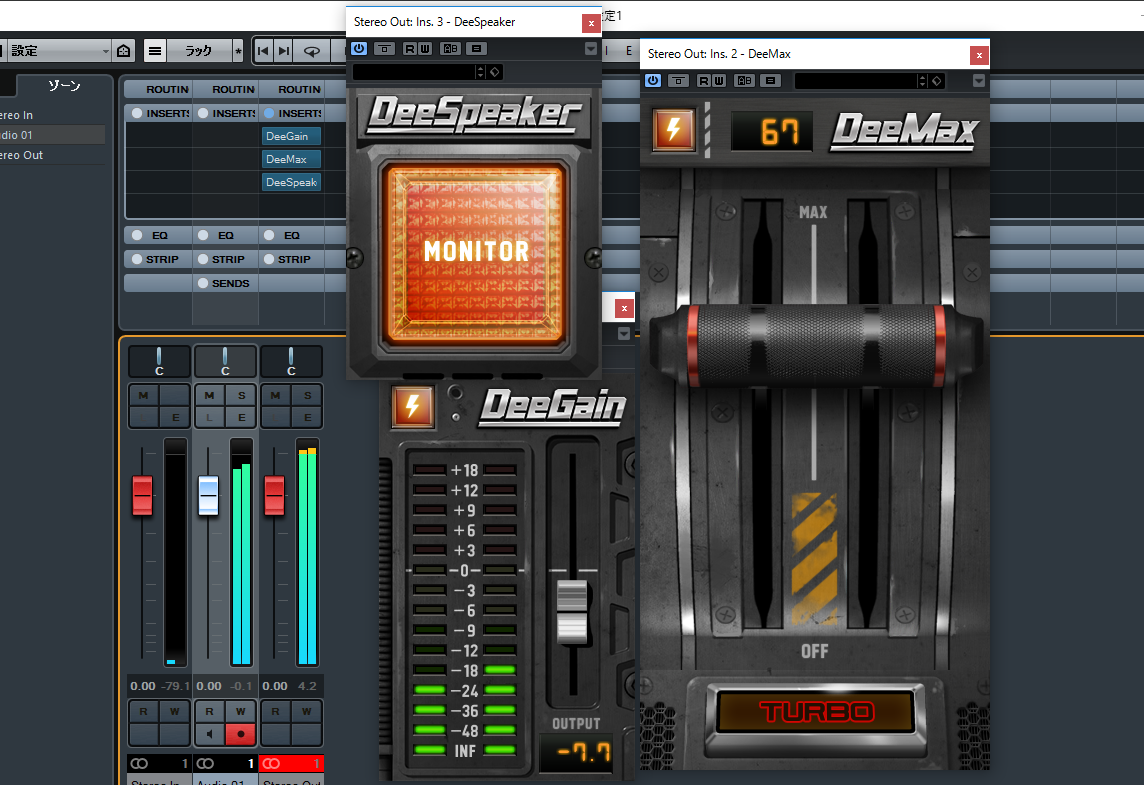The width and height of the screenshot is (1144, 785).
Task: Click the Audio 01 pan control
Action: click(x=225, y=361)
